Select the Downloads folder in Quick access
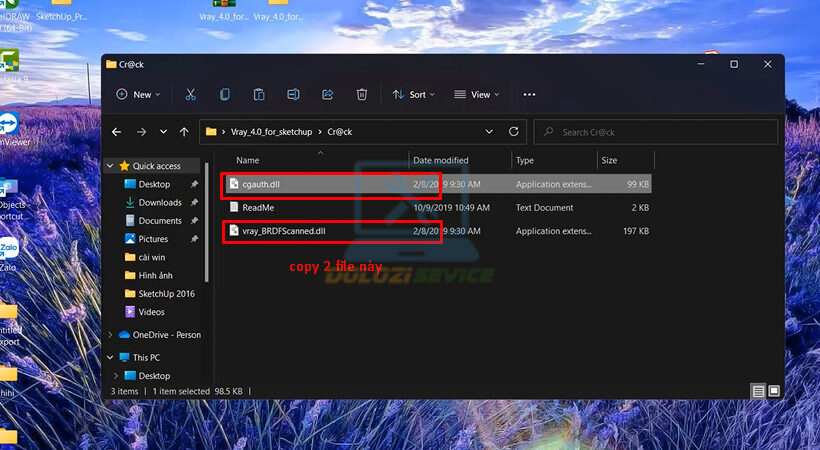This screenshot has height=450, width=820. 159,202
